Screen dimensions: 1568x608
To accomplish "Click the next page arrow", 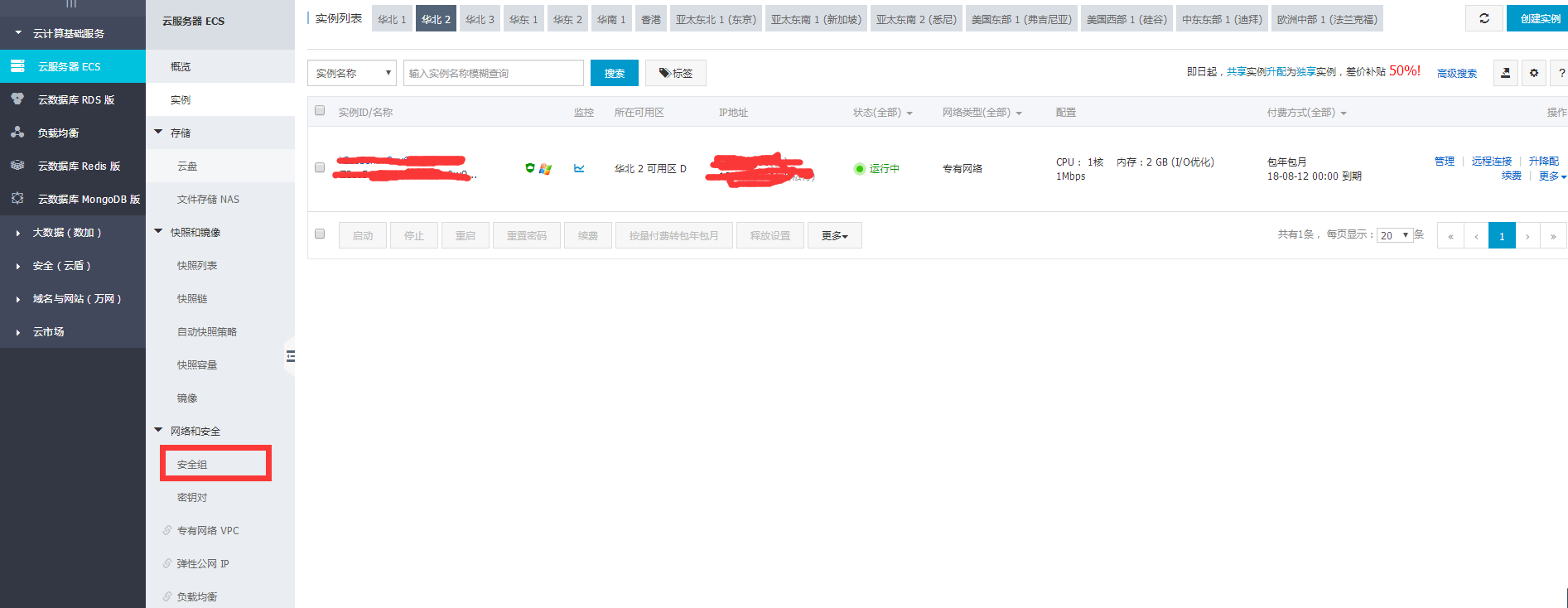I will point(1527,235).
